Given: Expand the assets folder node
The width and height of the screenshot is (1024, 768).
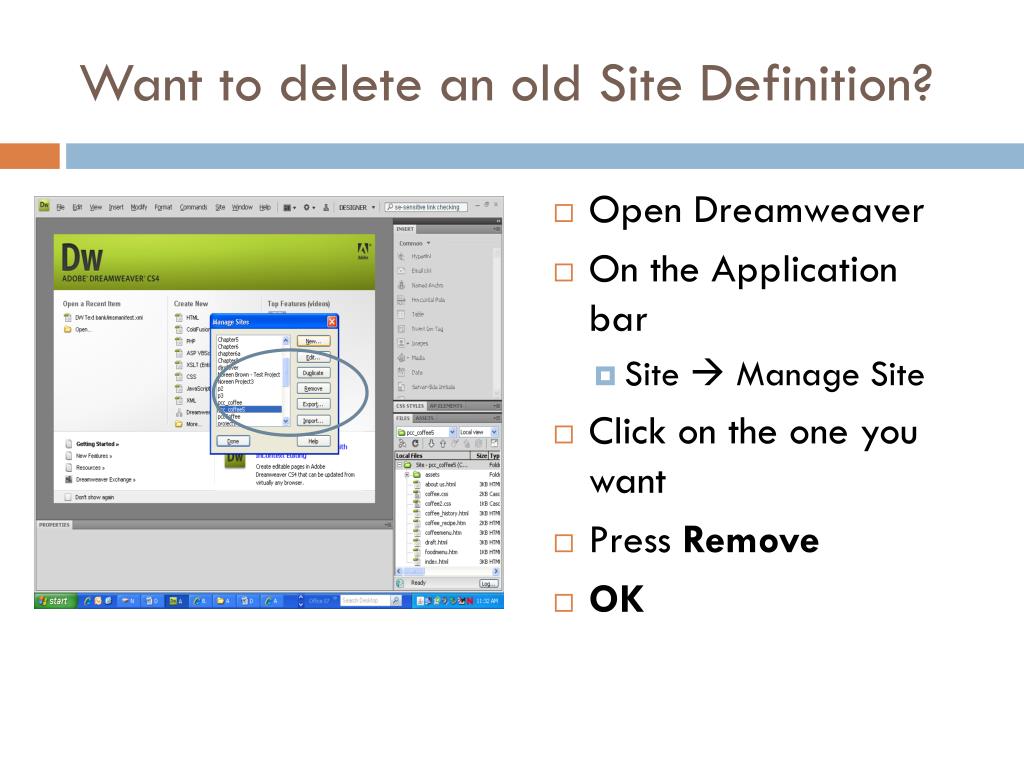Looking at the screenshot, I should coord(408,475).
